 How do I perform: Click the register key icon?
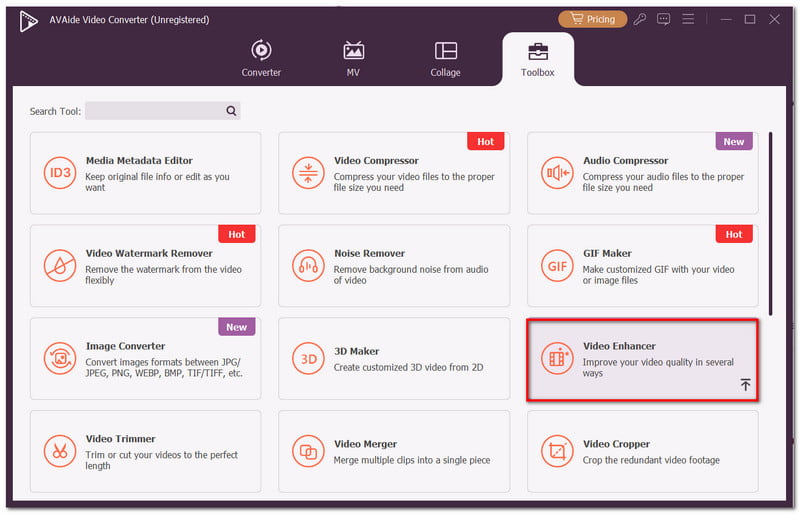[x=639, y=19]
